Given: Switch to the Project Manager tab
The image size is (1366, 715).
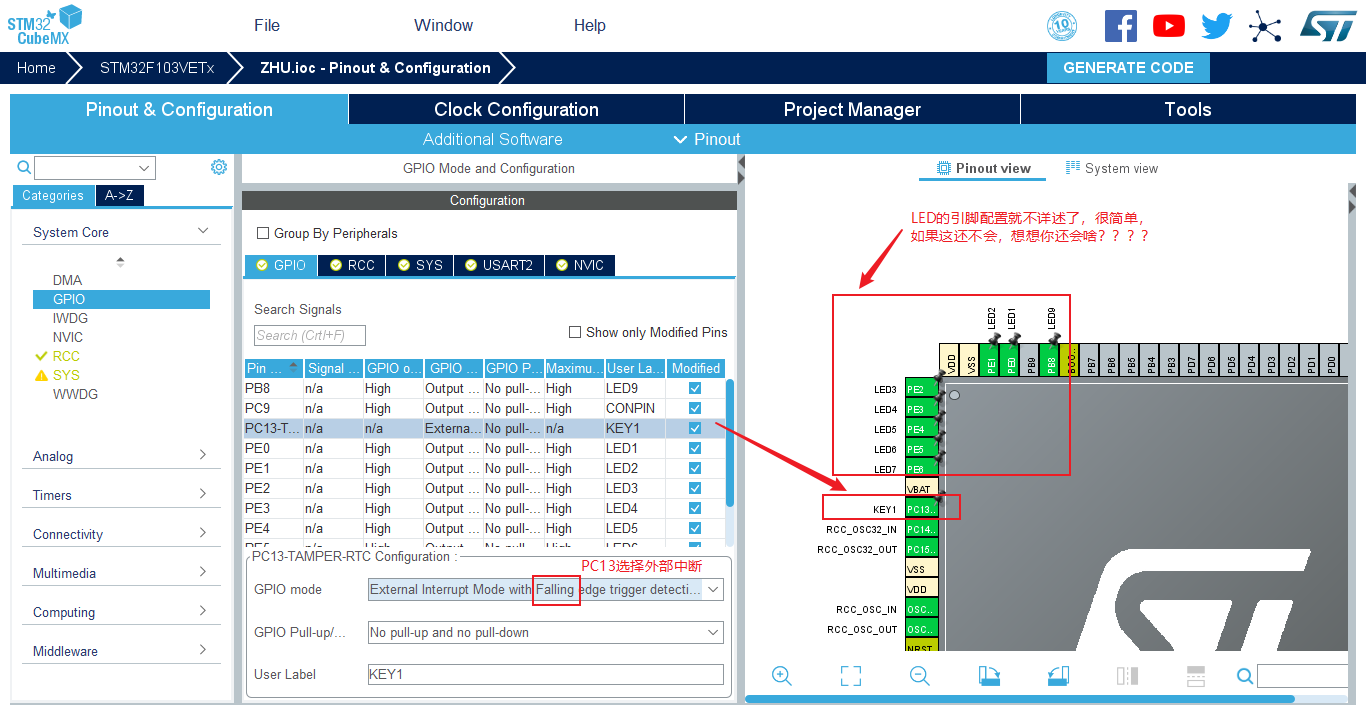Looking at the screenshot, I should point(852,109).
